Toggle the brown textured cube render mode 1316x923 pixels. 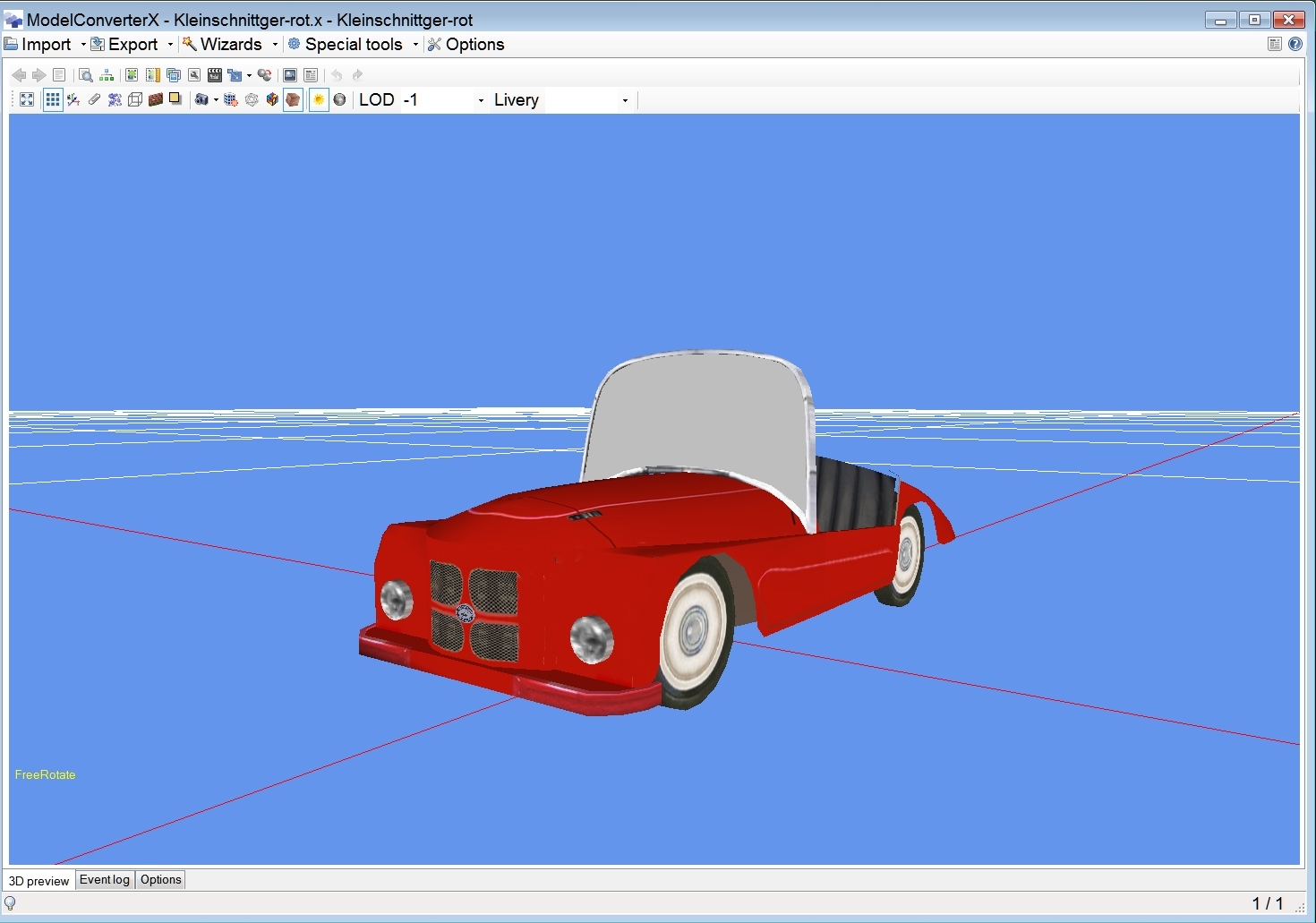(x=293, y=100)
